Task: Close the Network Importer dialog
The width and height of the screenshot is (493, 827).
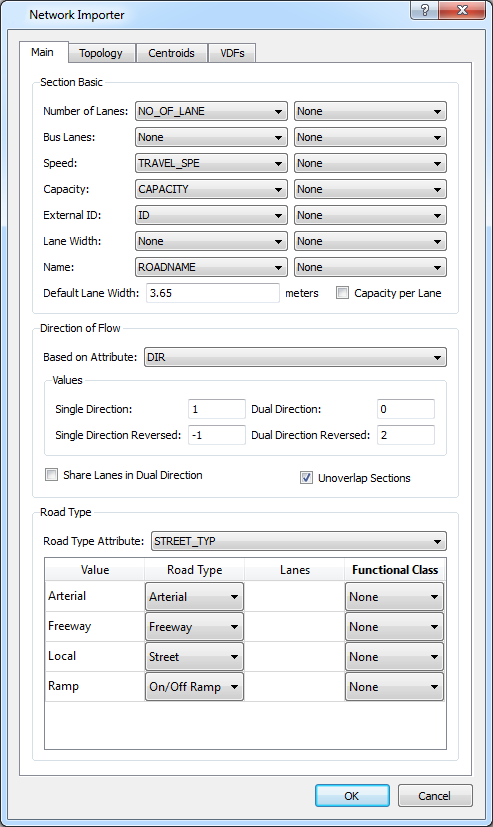Action: (x=462, y=10)
